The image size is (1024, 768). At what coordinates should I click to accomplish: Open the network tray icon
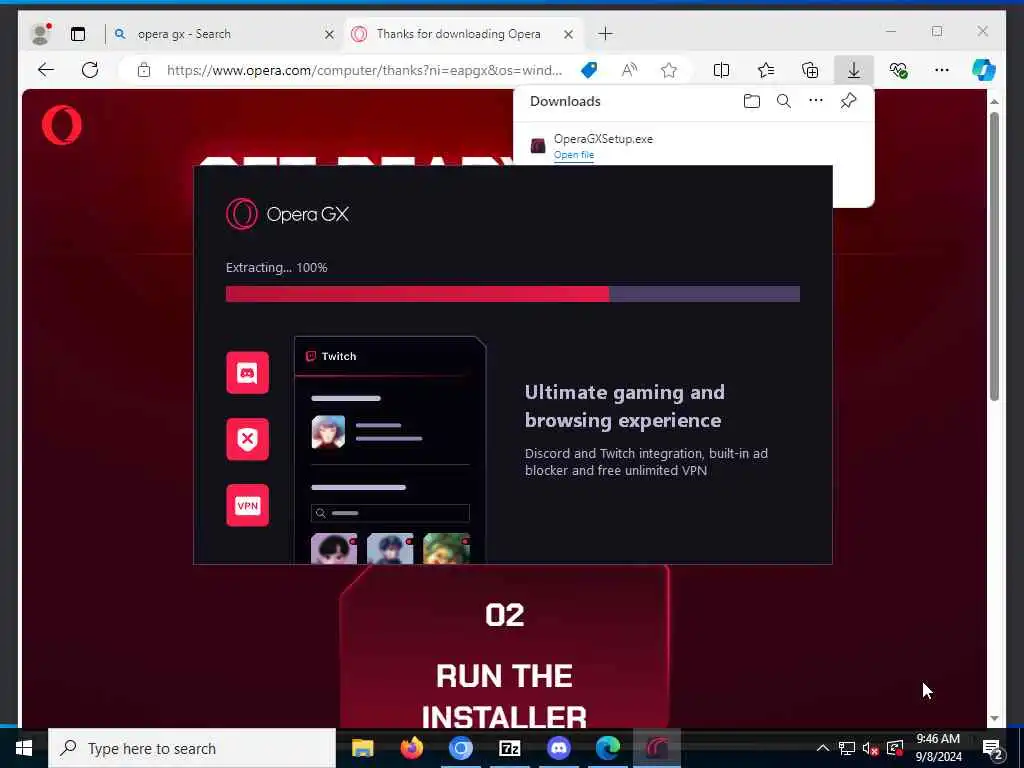(846, 748)
